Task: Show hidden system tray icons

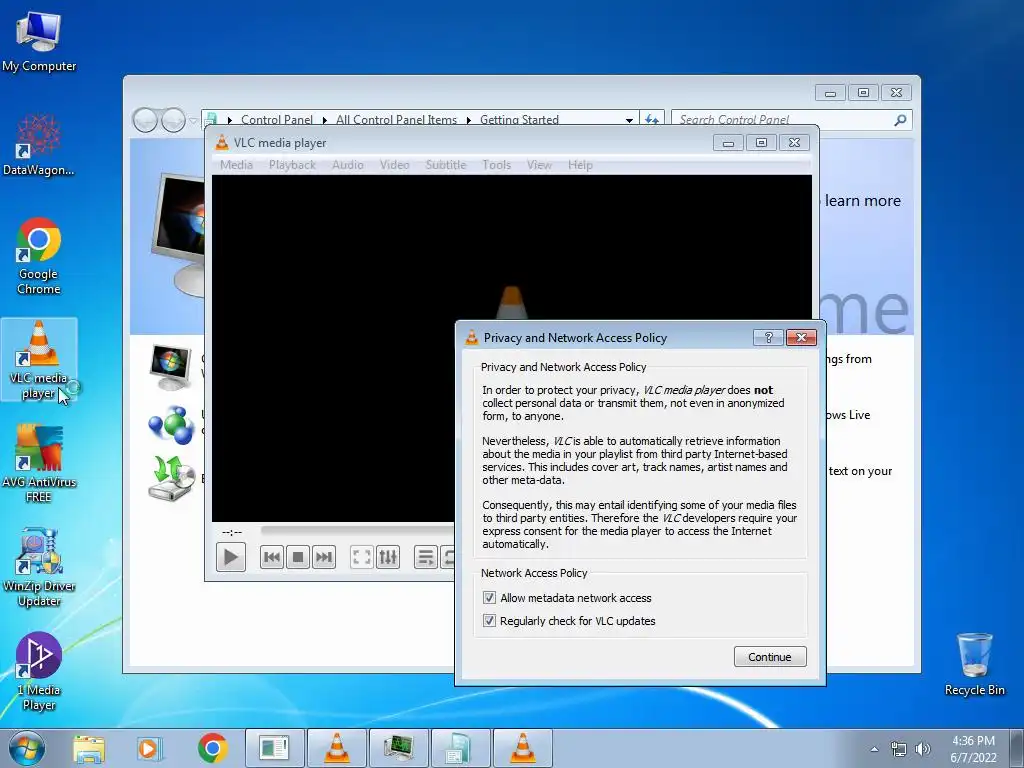Action: (x=874, y=749)
